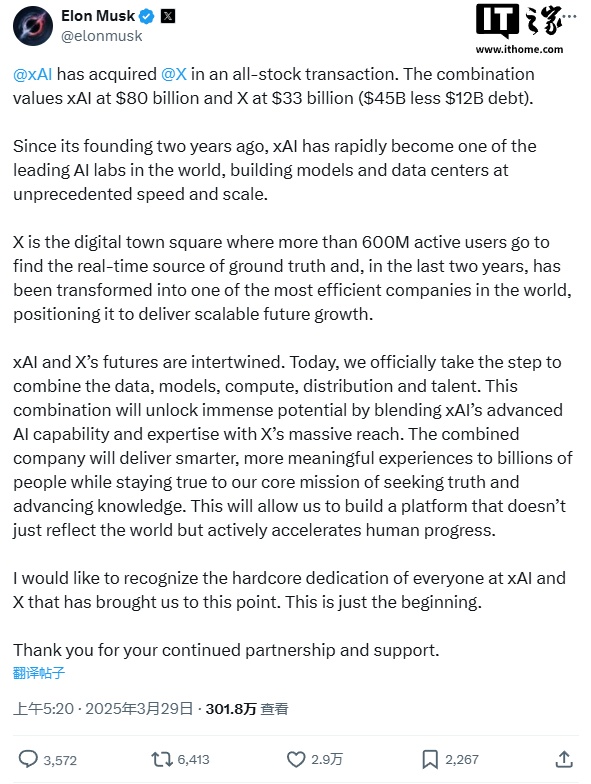Open the @xAI mention link
Image resolution: width=591 pixels, height=784 pixels.
click(x=32, y=74)
